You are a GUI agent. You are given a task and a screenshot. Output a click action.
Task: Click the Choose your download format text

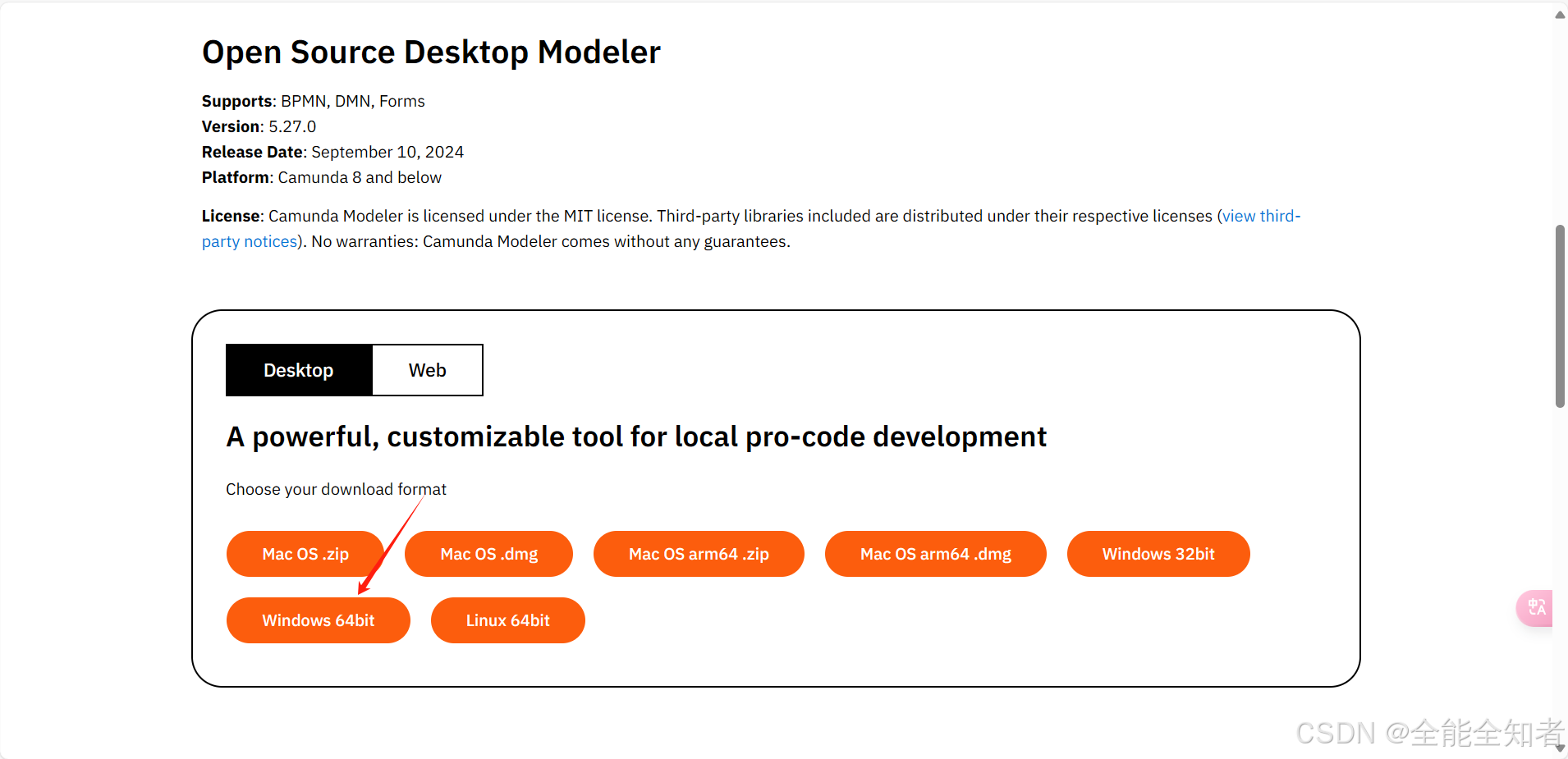tap(336, 489)
